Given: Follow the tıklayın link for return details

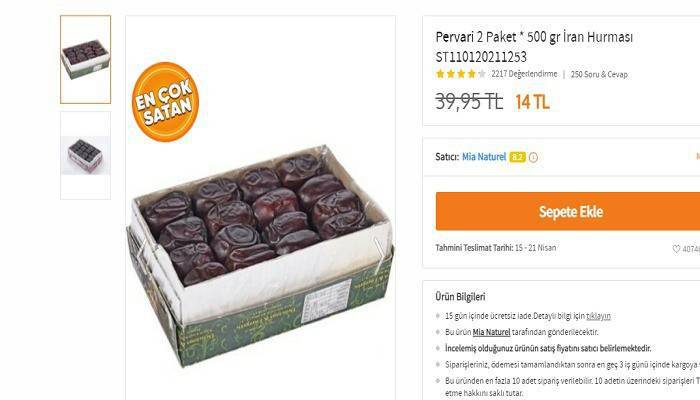Looking at the screenshot, I should (598, 316).
